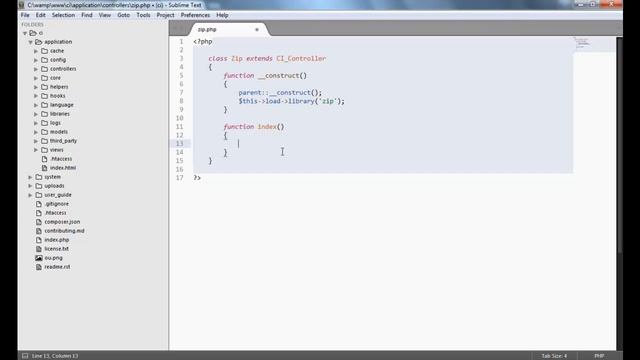The width and height of the screenshot is (640, 360).
Task: Open .htaccess under the application folder
Action: [x=61, y=159]
